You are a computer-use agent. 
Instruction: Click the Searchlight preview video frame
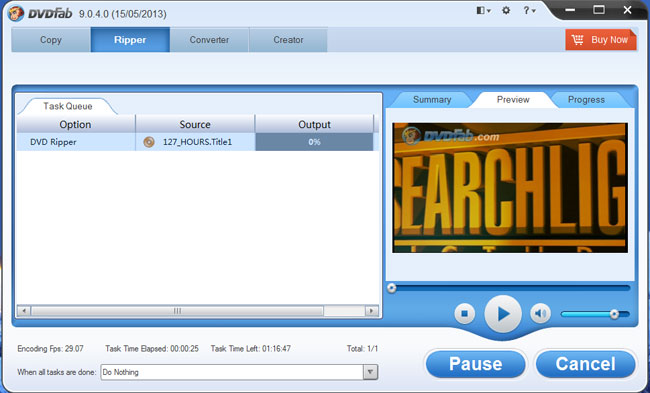pyautogui.click(x=510, y=188)
